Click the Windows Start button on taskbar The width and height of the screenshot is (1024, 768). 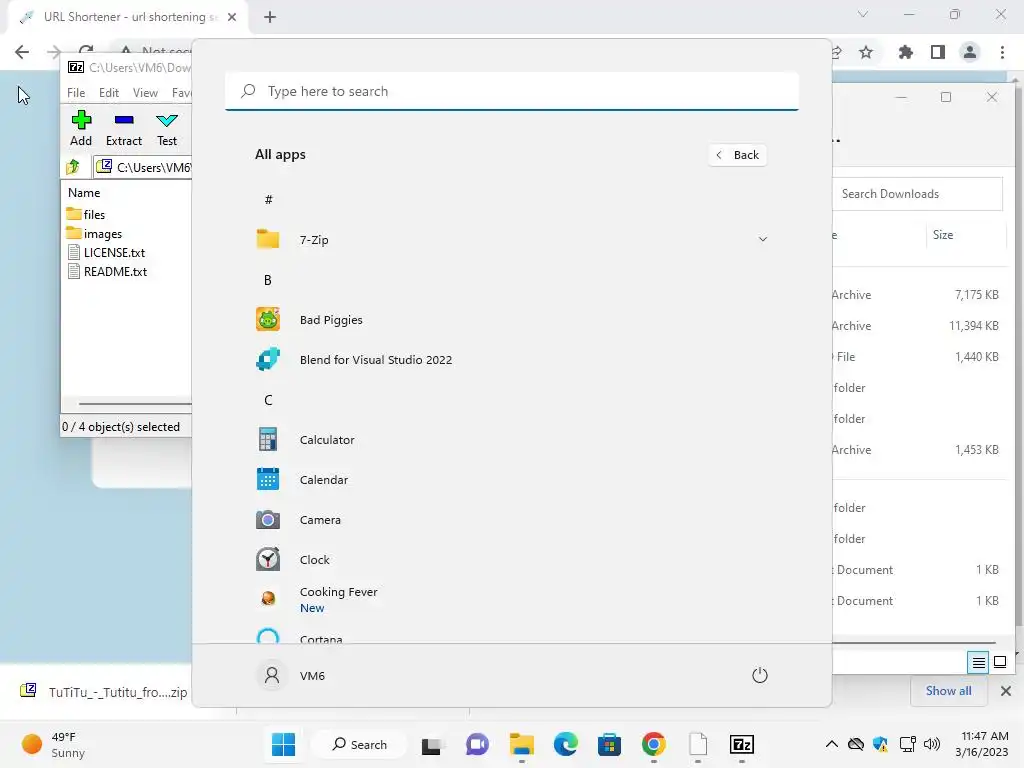tap(283, 744)
